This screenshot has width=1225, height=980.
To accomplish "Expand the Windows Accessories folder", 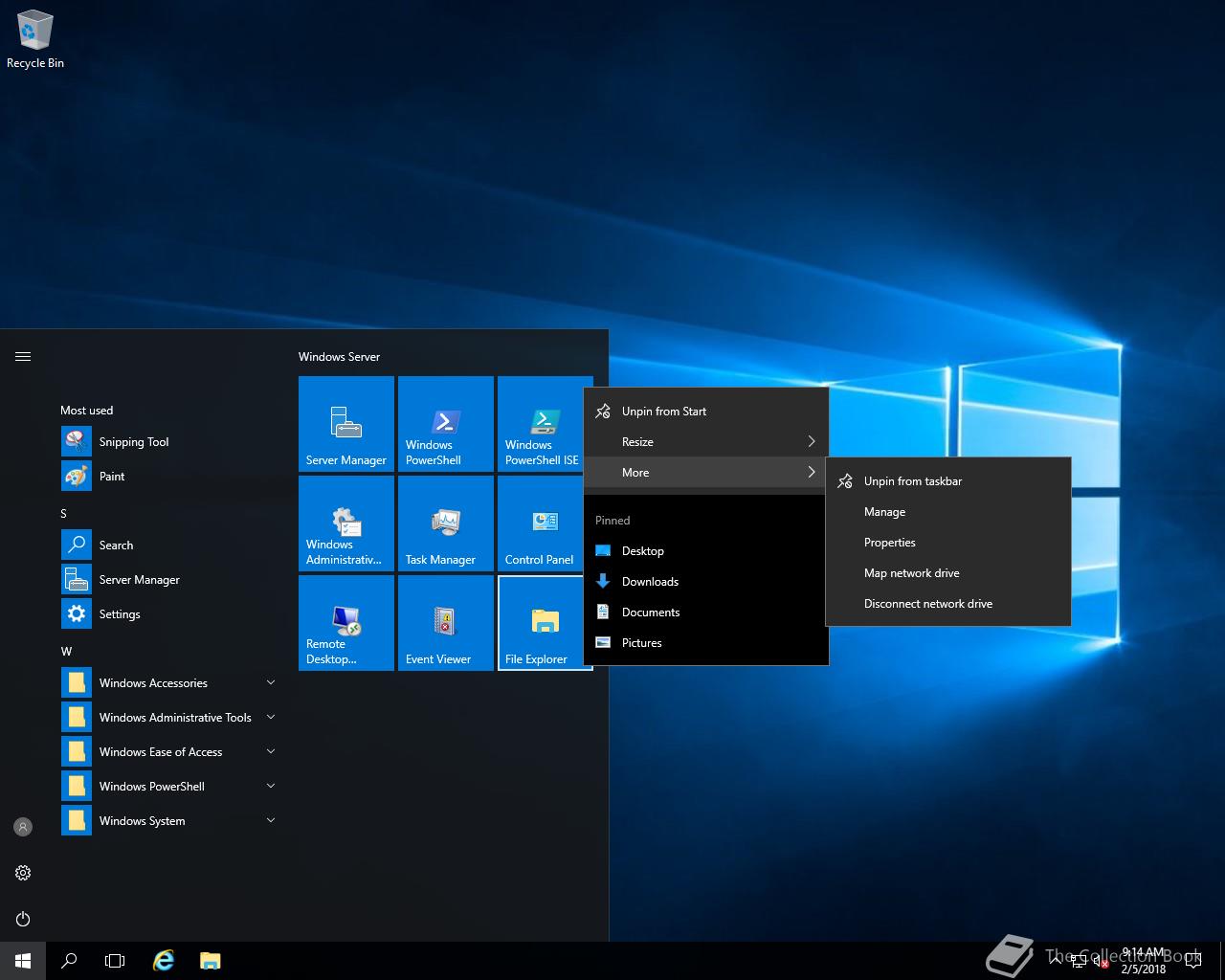I will tap(170, 683).
